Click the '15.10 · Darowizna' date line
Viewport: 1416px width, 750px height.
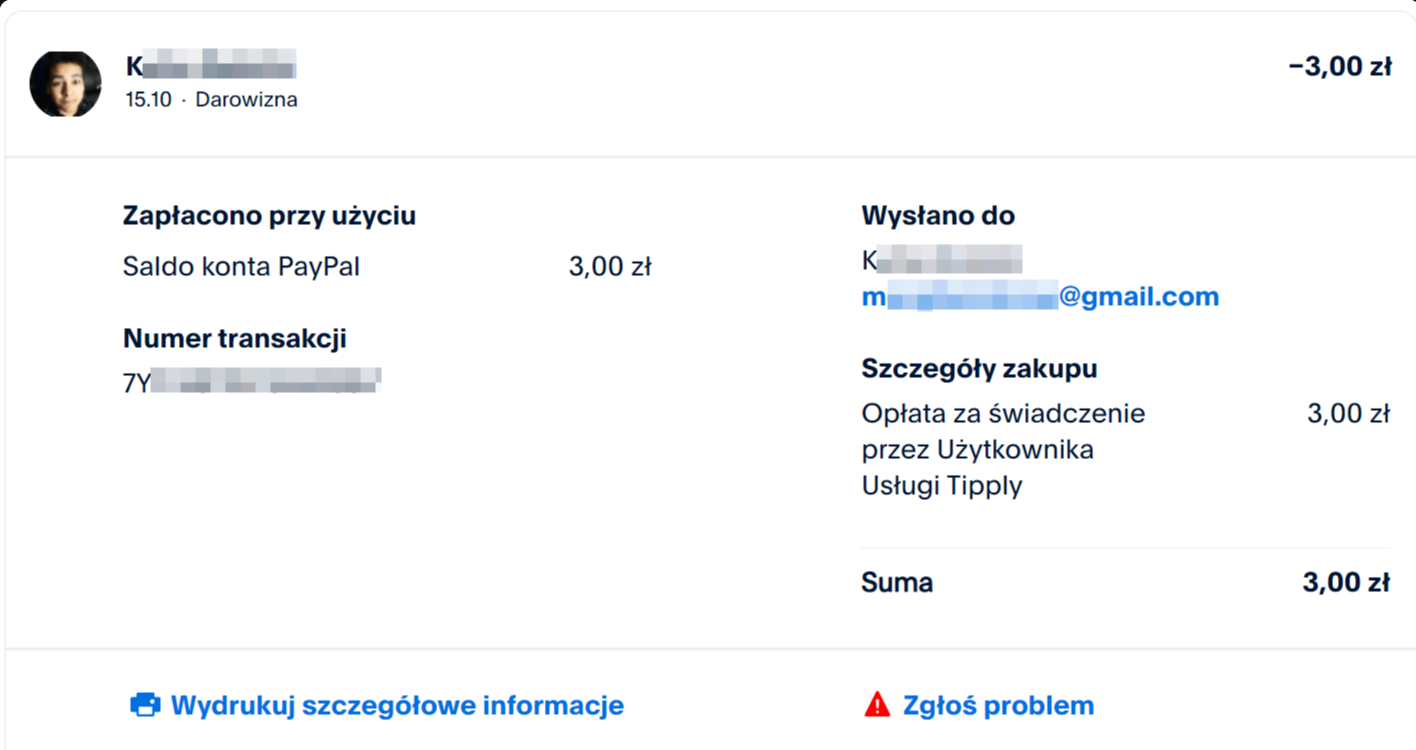click(x=211, y=100)
